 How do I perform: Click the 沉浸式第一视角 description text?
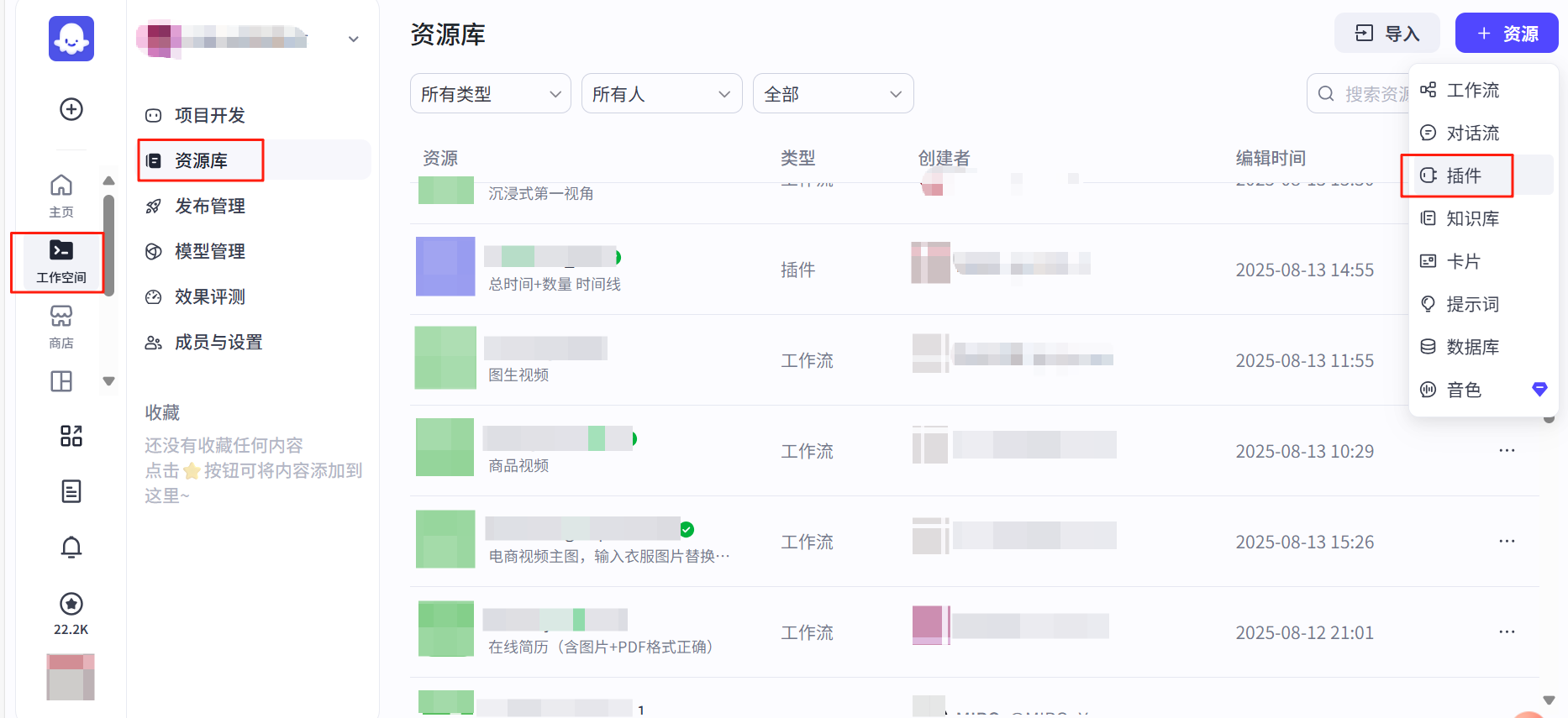point(541,194)
